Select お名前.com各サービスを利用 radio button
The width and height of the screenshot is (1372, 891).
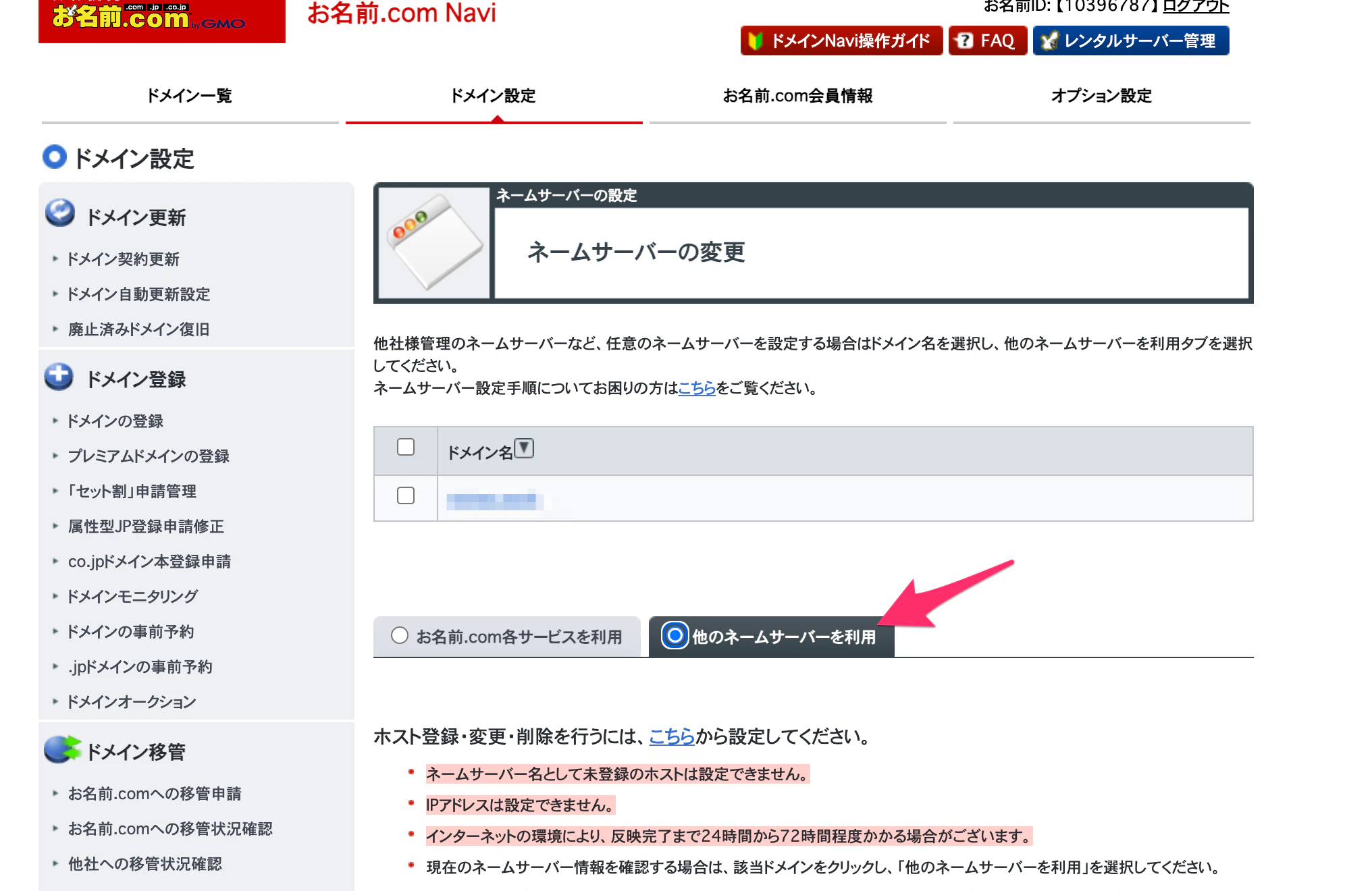pos(400,636)
